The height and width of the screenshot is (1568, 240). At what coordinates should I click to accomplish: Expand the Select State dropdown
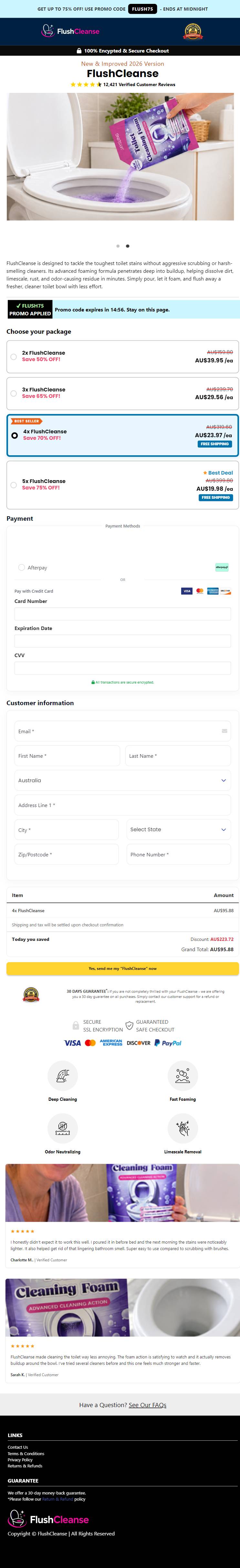[x=179, y=830]
